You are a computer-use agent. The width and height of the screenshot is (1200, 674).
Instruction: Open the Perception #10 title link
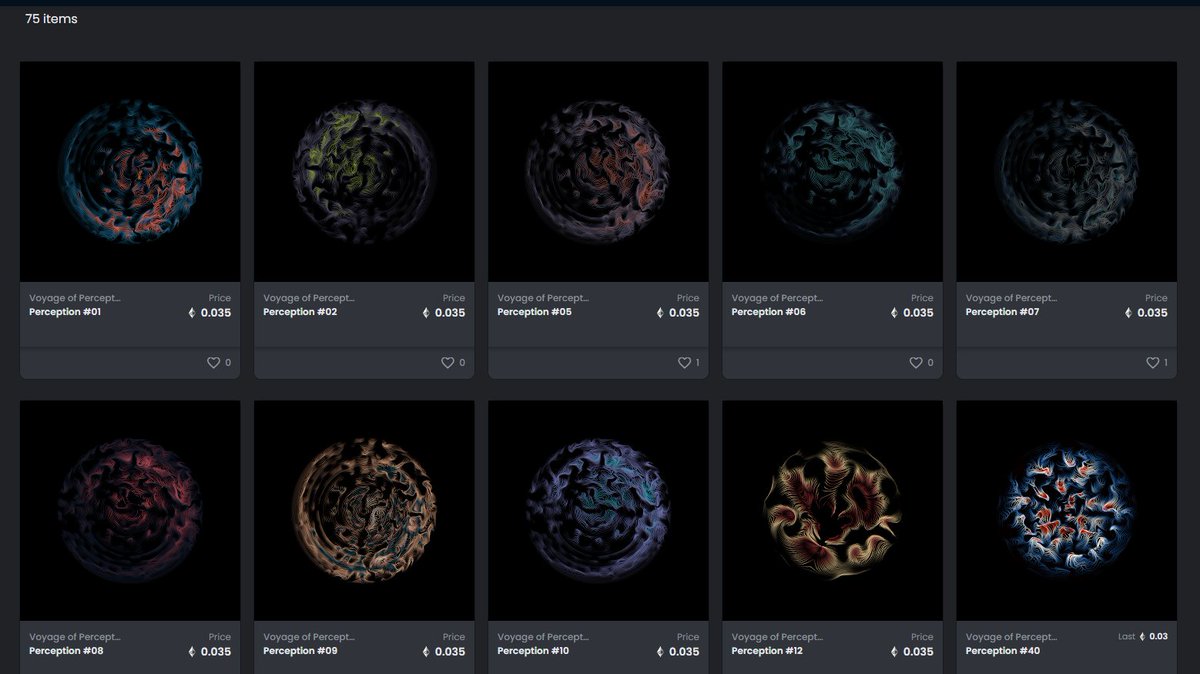tap(533, 651)
